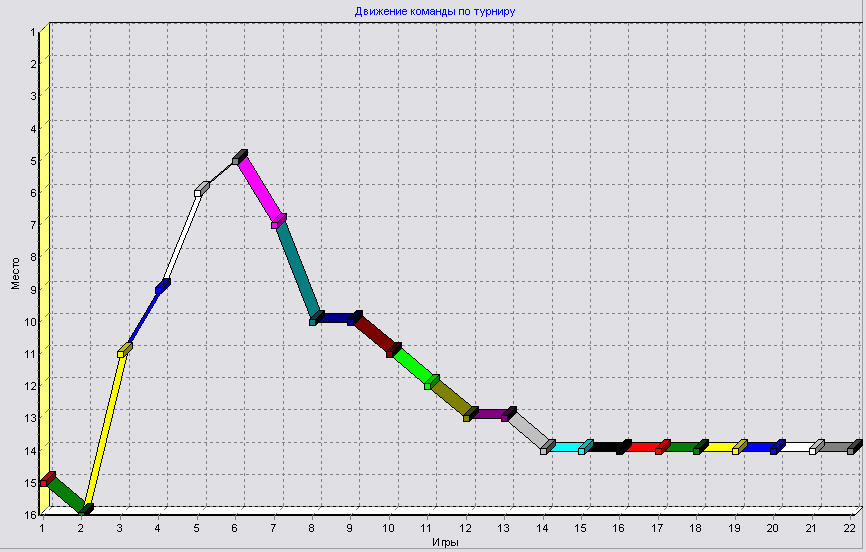866x552 pixels.
Task: Click the yellow marker at game 3, place 11
Action: pos(124,350)
